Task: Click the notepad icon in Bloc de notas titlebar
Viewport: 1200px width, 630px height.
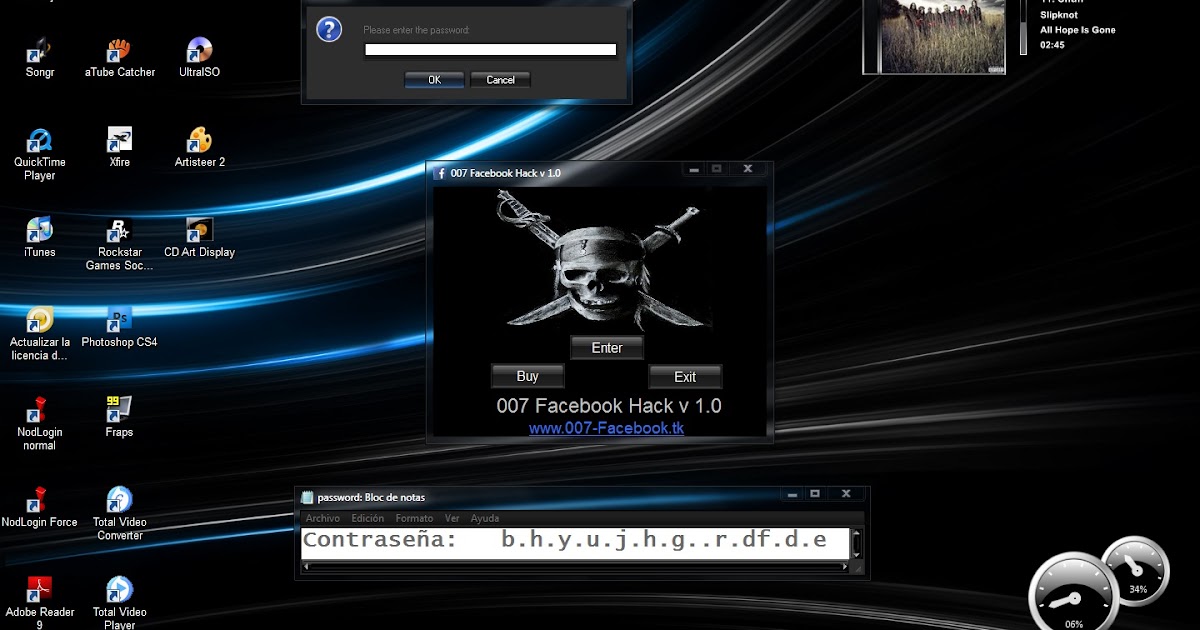Action: coord(308,497)
